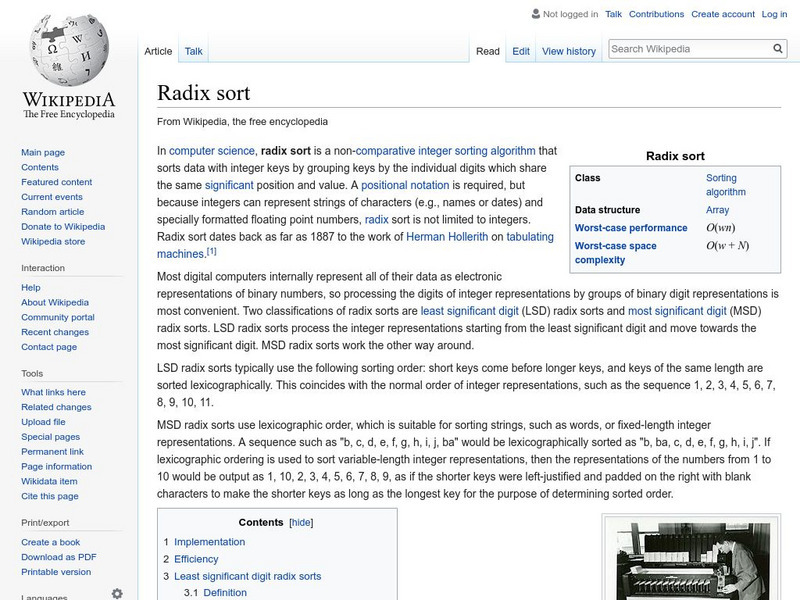Open the Edit tab
Viewport: 800px width, 600px height.
pyautogui.click(x=520, y=51)
